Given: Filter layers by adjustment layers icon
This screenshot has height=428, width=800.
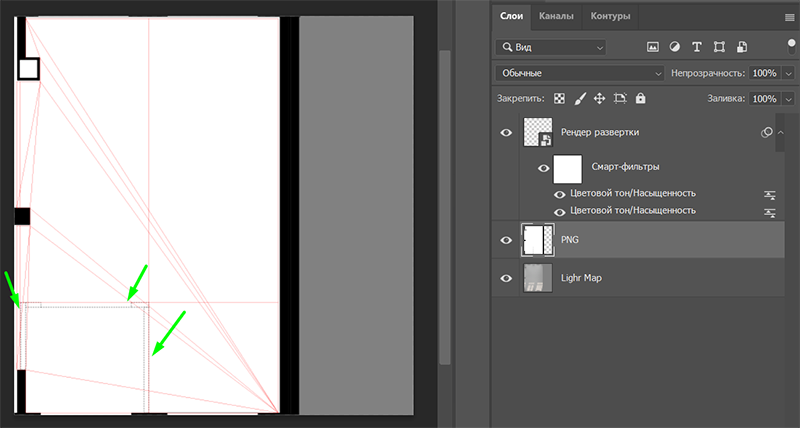Looking at the screenshot, I should (x=674, y=47).
